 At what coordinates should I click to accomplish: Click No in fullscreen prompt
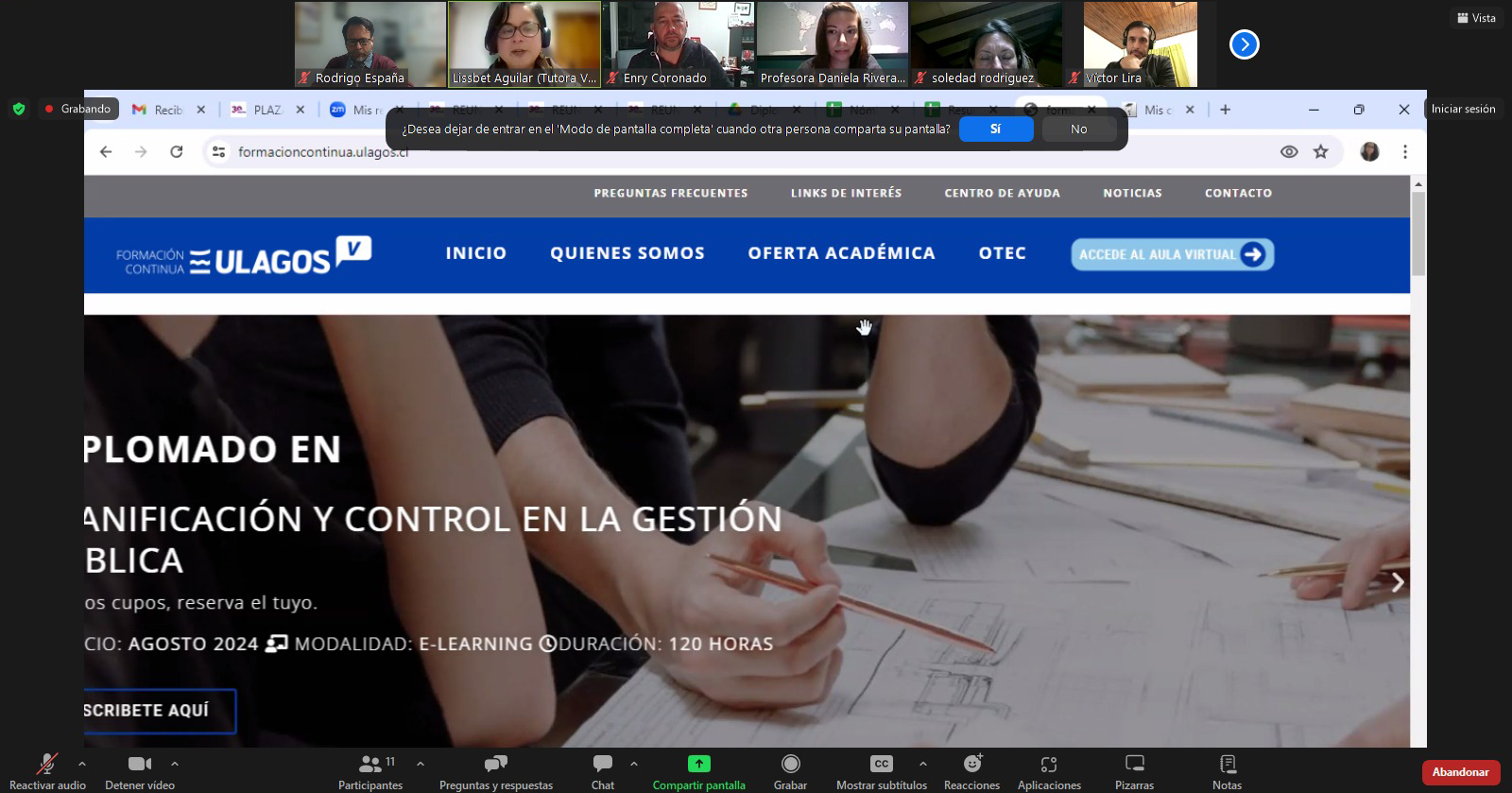tap(1078, 129)
